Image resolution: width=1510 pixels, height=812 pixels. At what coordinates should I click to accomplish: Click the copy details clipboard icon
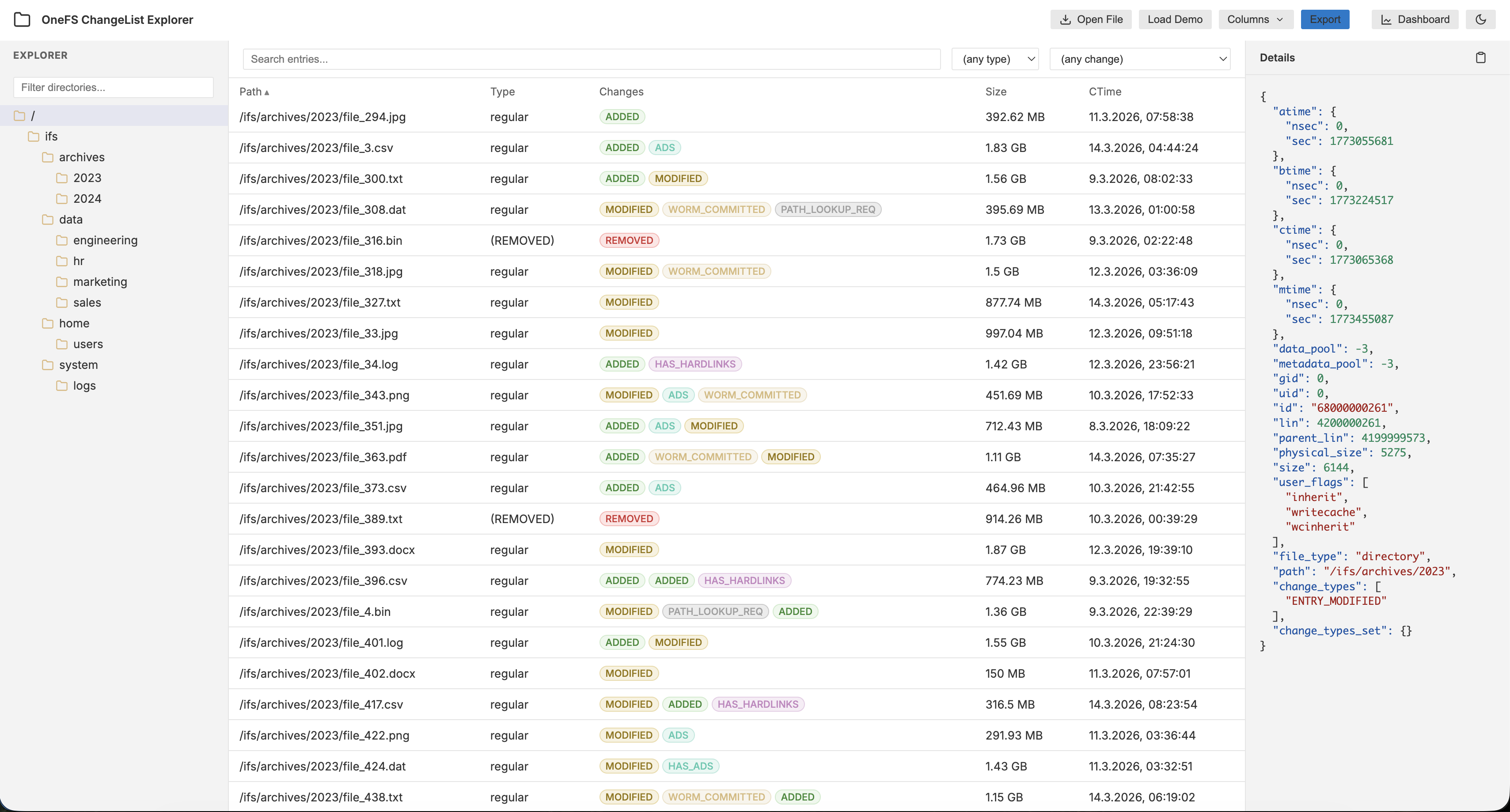(1480, 57)
